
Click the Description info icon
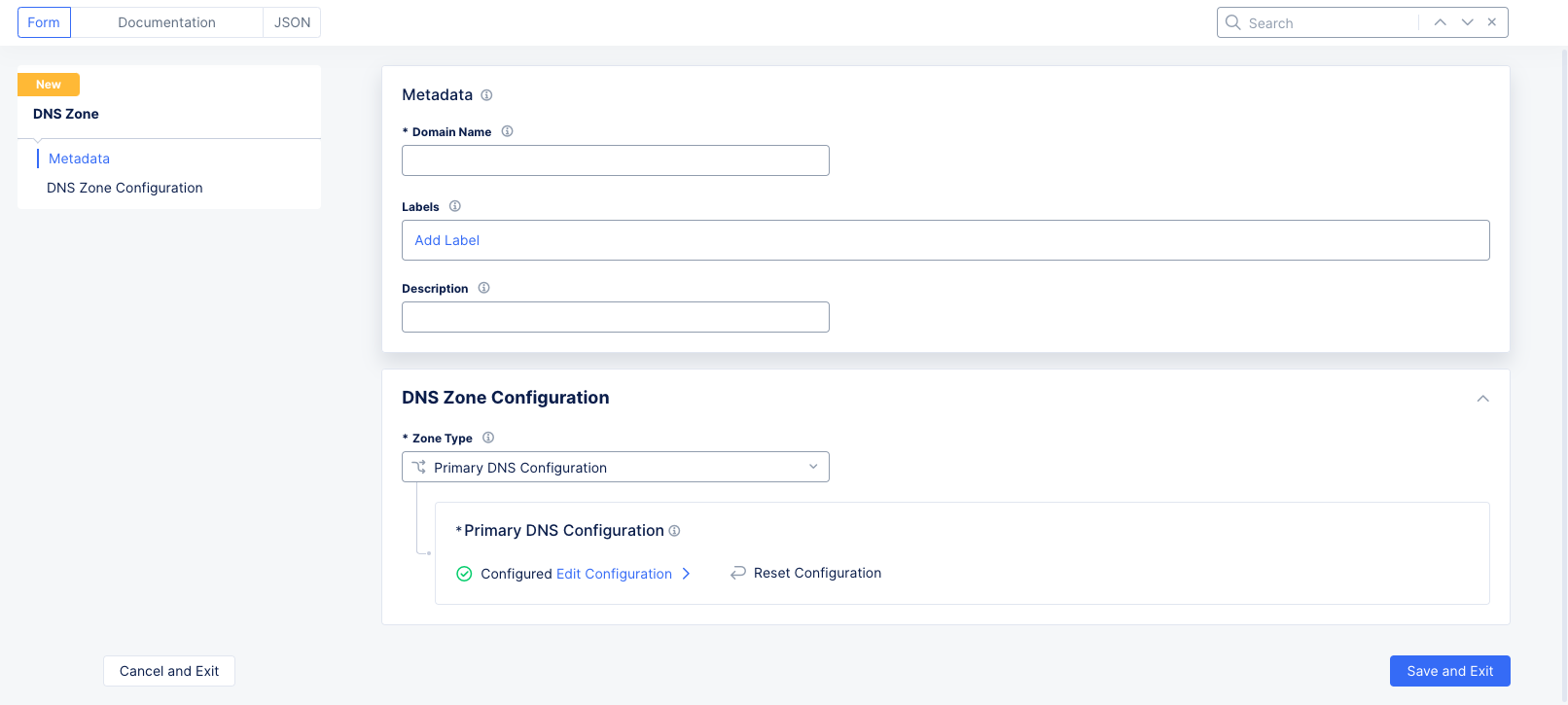(x=483, y=288)
